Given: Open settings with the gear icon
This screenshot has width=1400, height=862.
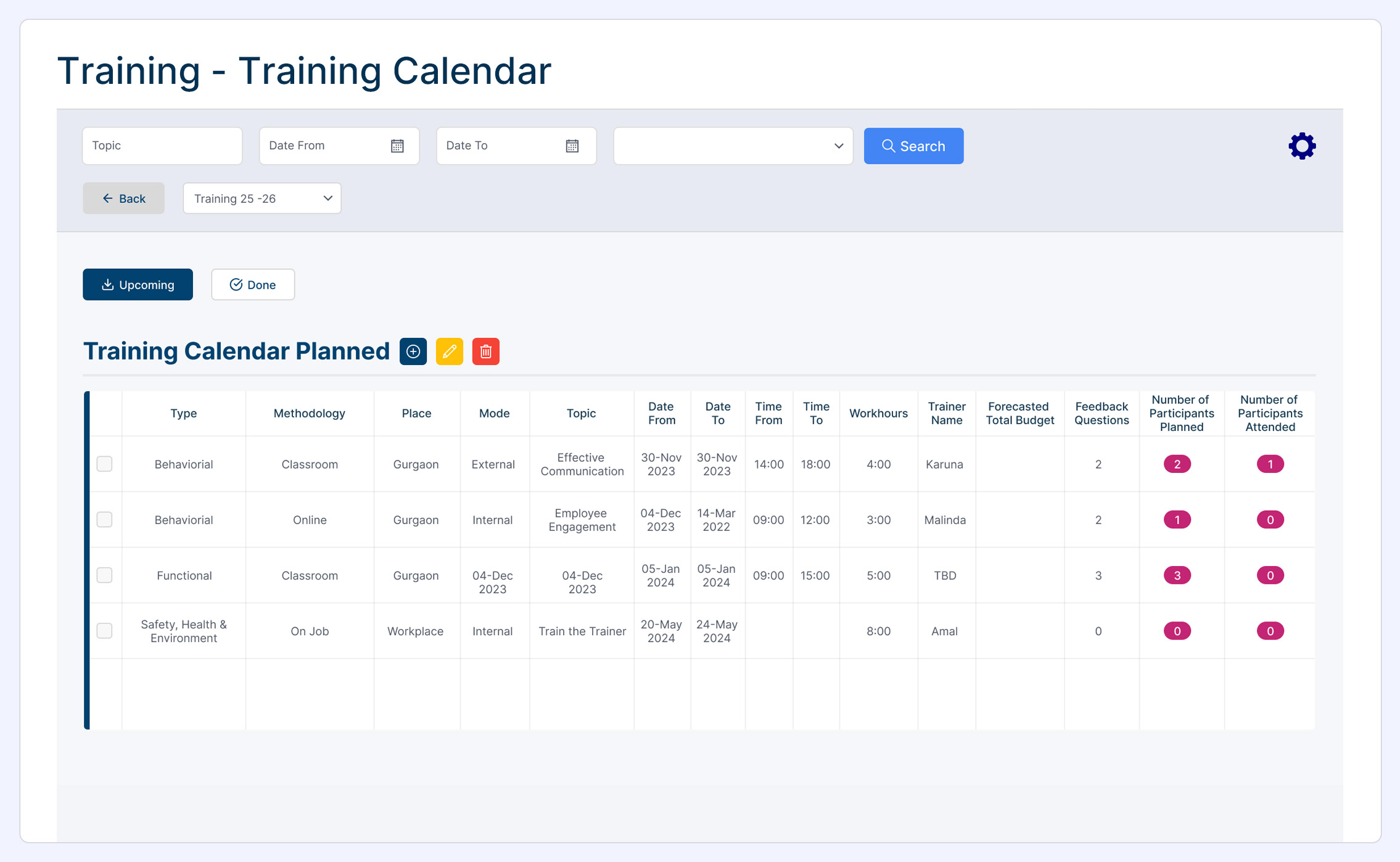Looking at the screenshot, I should [x=1302, y=146].
